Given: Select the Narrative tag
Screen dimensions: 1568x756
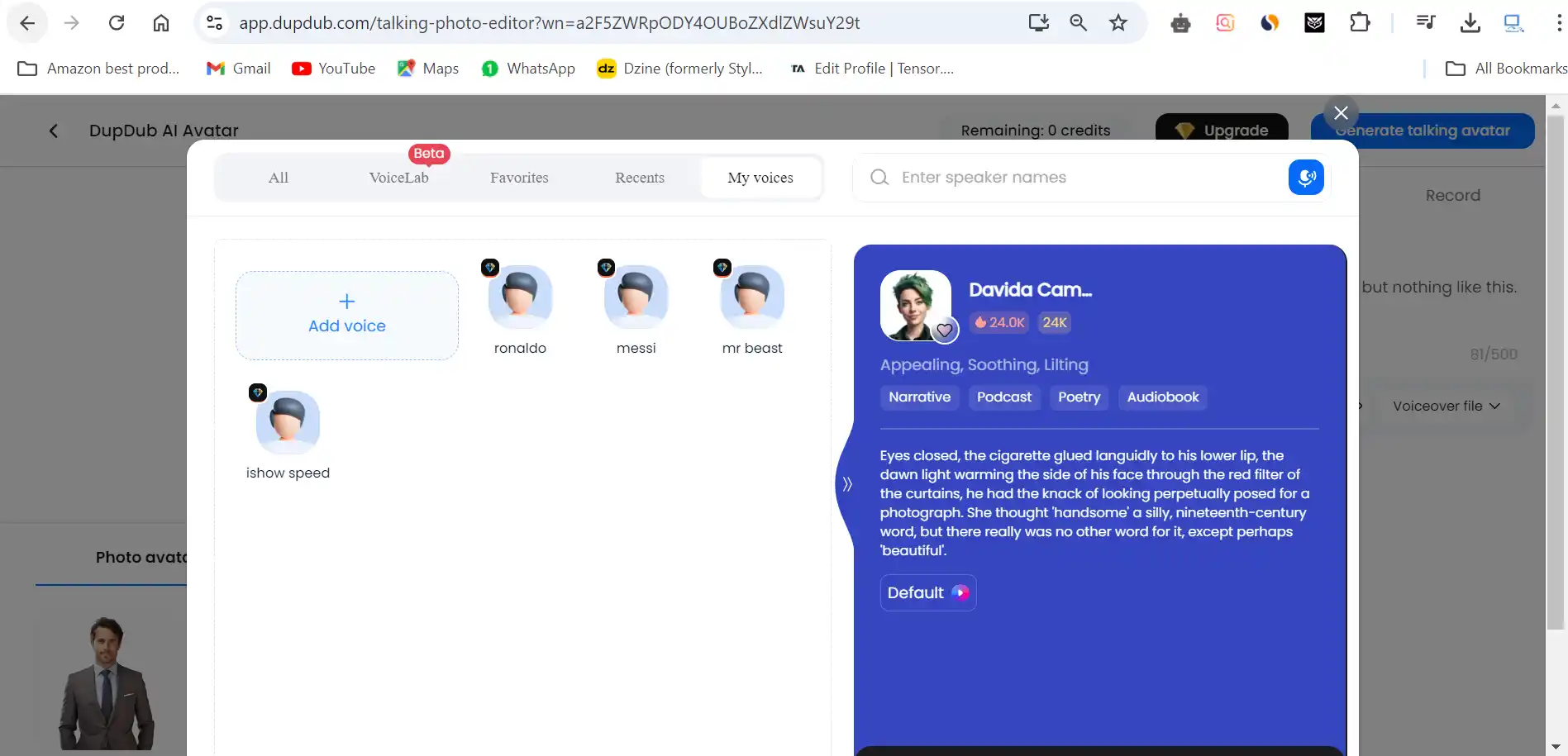Looking at the screenshot, I should [x=919, y=397].
